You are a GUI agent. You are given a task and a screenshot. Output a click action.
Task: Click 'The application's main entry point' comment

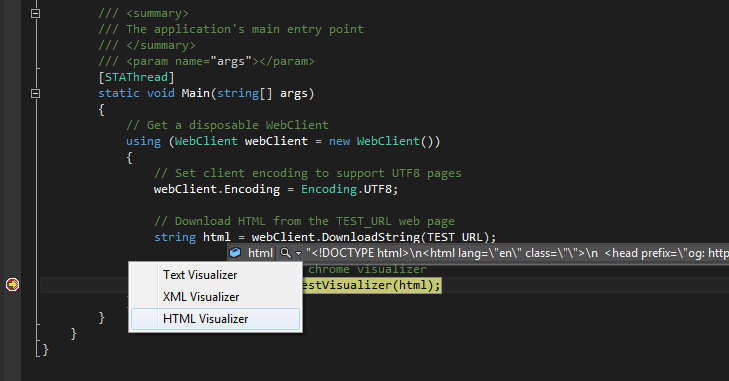point(231,29)
